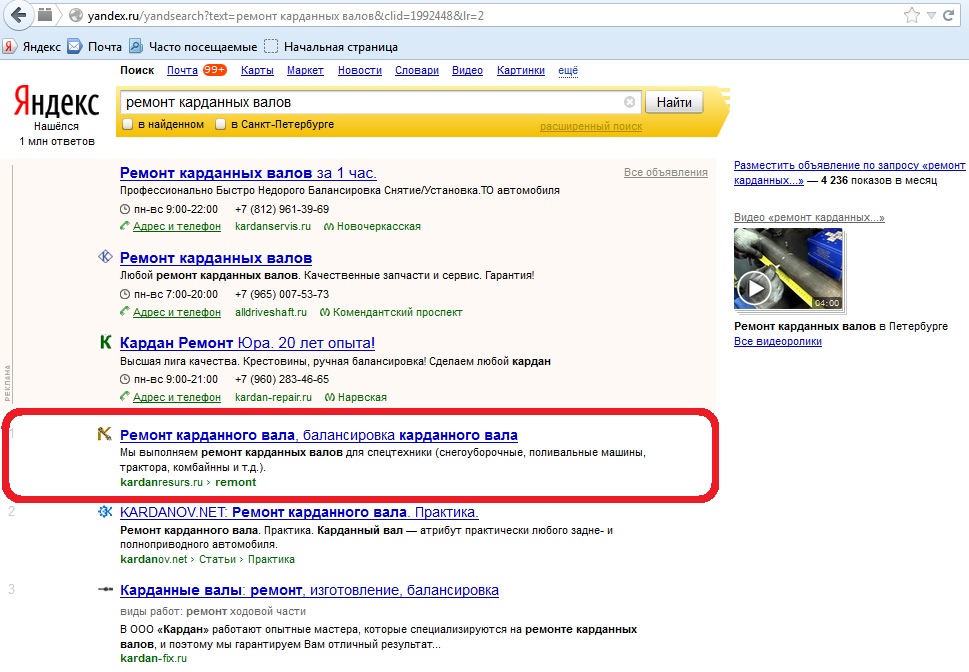Open Разместить объявление по запросу link

pyautogui.click(x=849, y=172)
